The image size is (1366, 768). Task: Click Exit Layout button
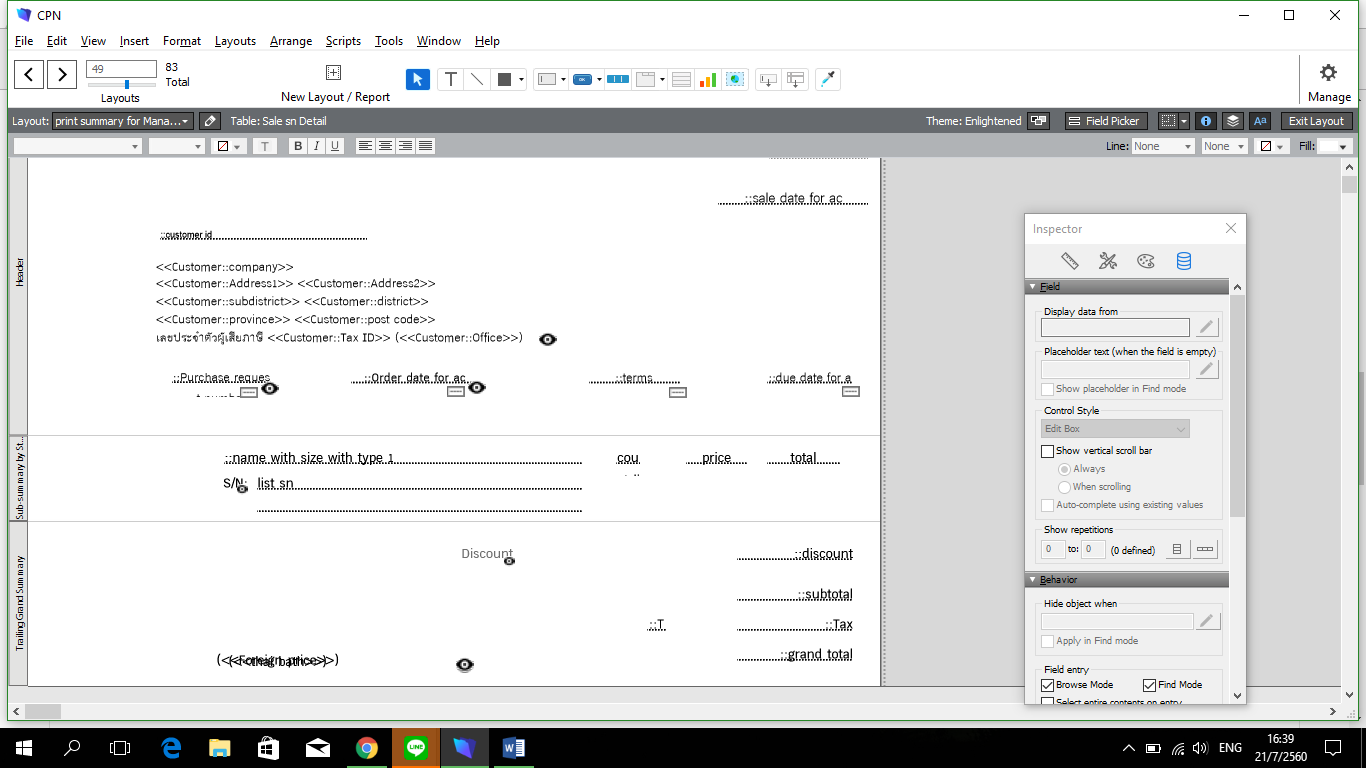(1316, 121)
